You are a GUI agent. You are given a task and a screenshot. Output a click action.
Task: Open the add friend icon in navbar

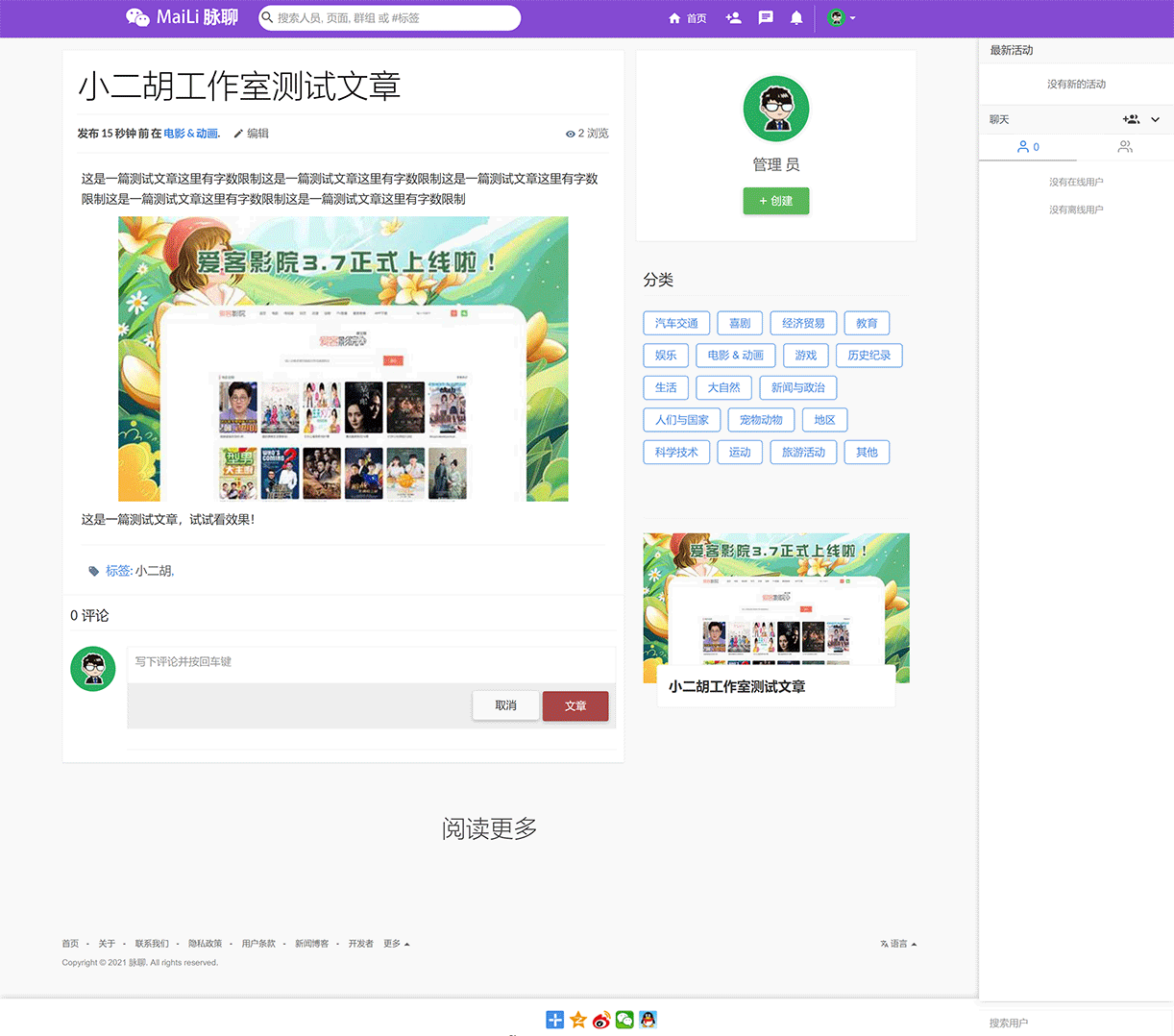click(733, 17)
